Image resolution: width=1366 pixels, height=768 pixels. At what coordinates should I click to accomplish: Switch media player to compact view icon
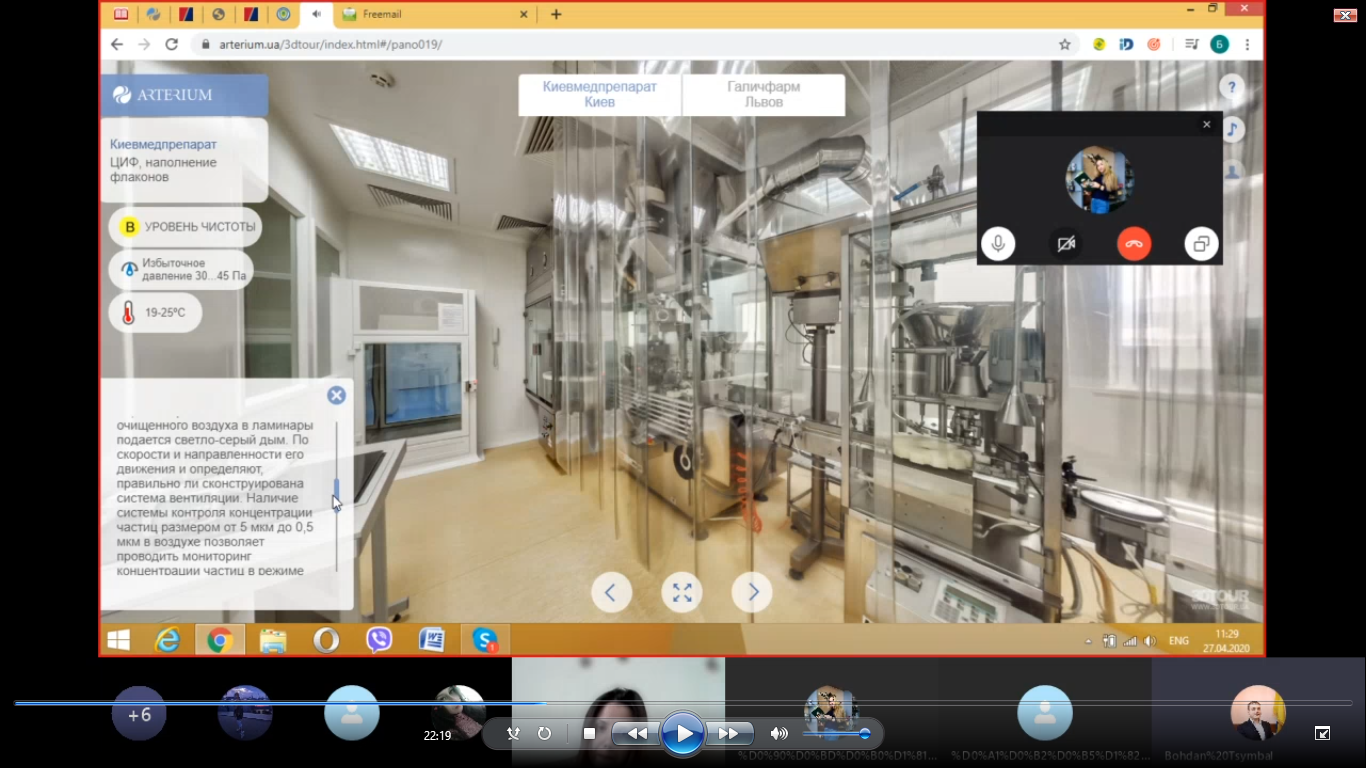tap(1322, 733)
